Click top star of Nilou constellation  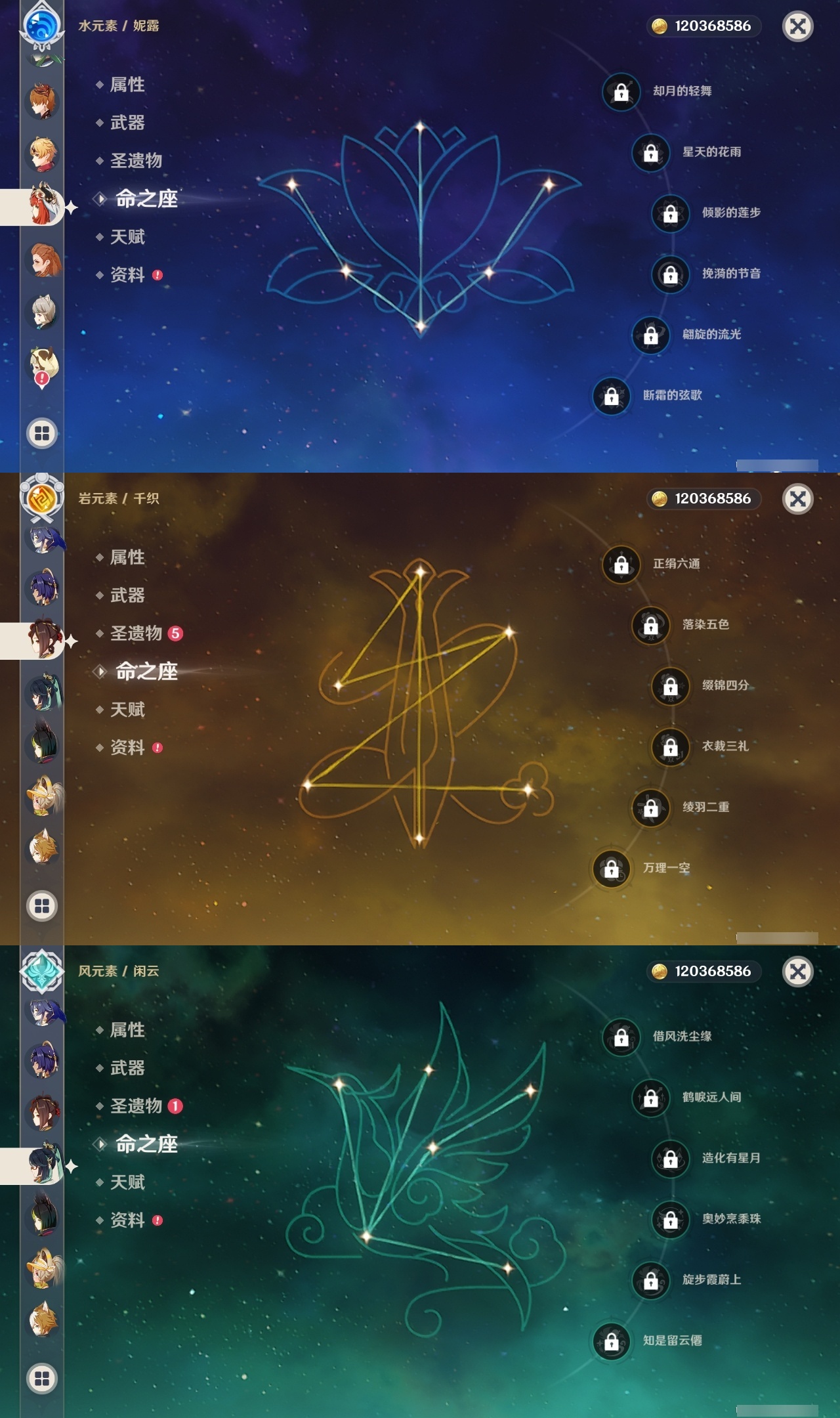(x=420, y=127)
